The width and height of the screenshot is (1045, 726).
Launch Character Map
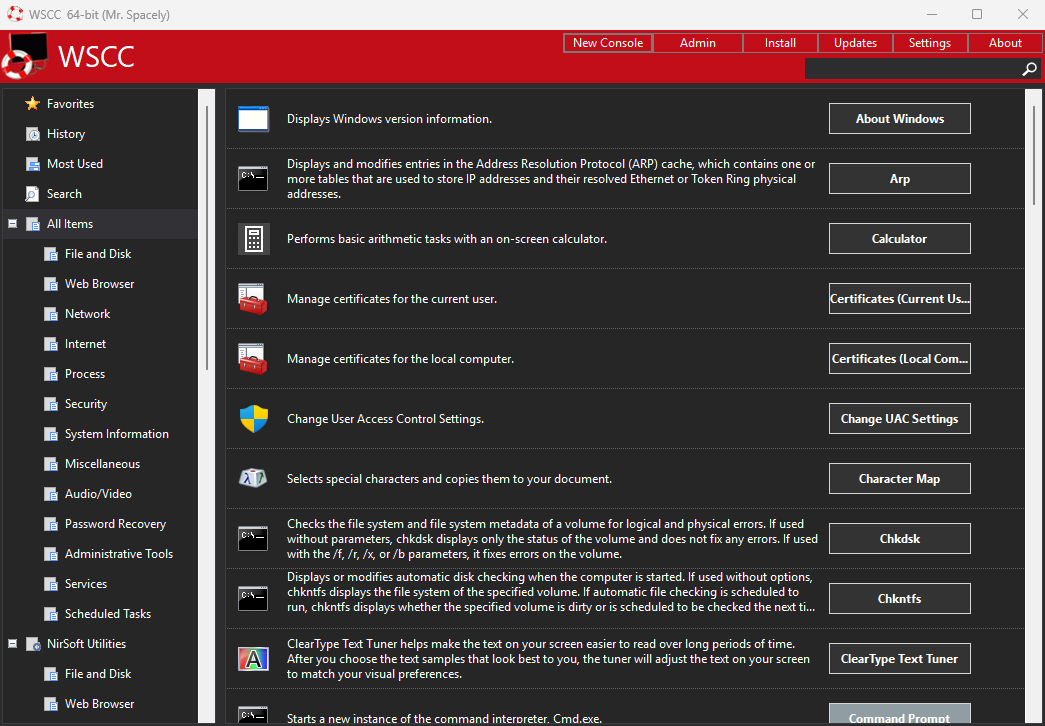(x=900, y=479)
